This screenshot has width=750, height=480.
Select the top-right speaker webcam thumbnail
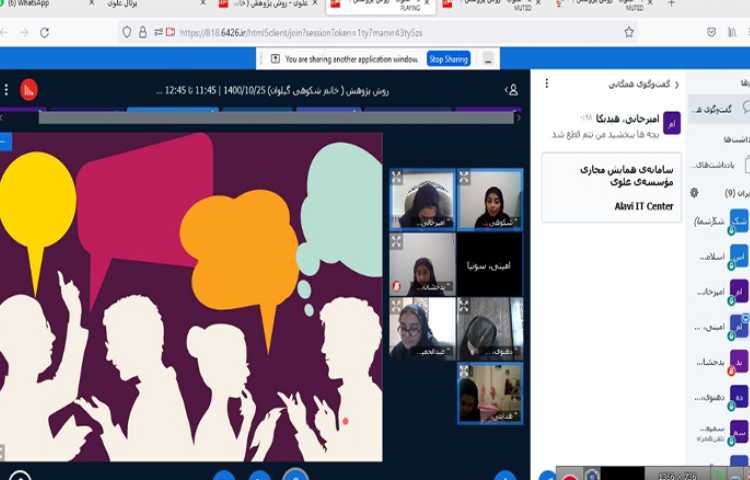point(490,199)
